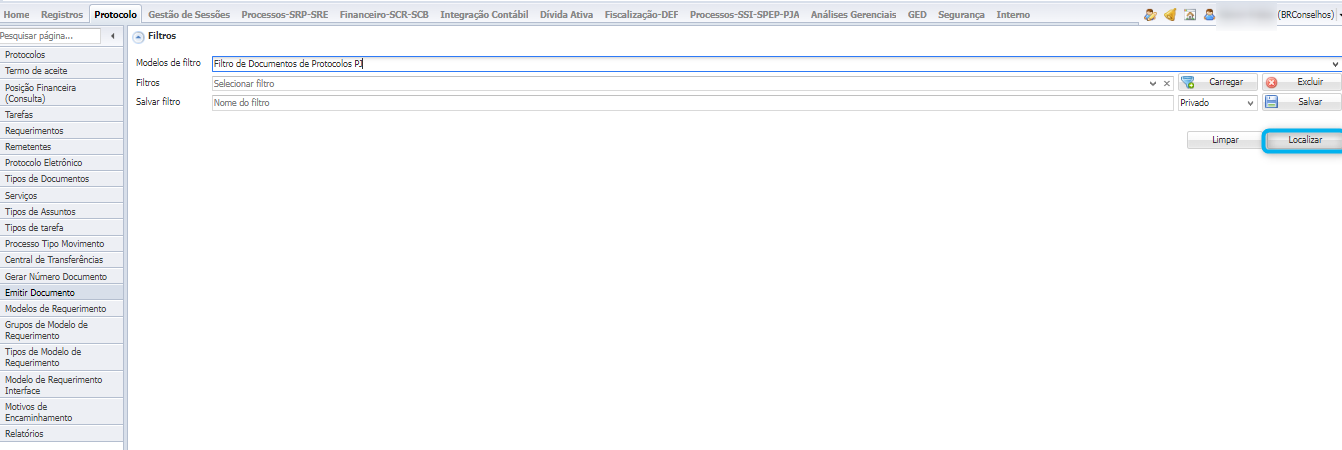The image size is (1342, 450).
Task: Select Modelo de Requerimento Interface in sidebar
Action: pos(62,385)
